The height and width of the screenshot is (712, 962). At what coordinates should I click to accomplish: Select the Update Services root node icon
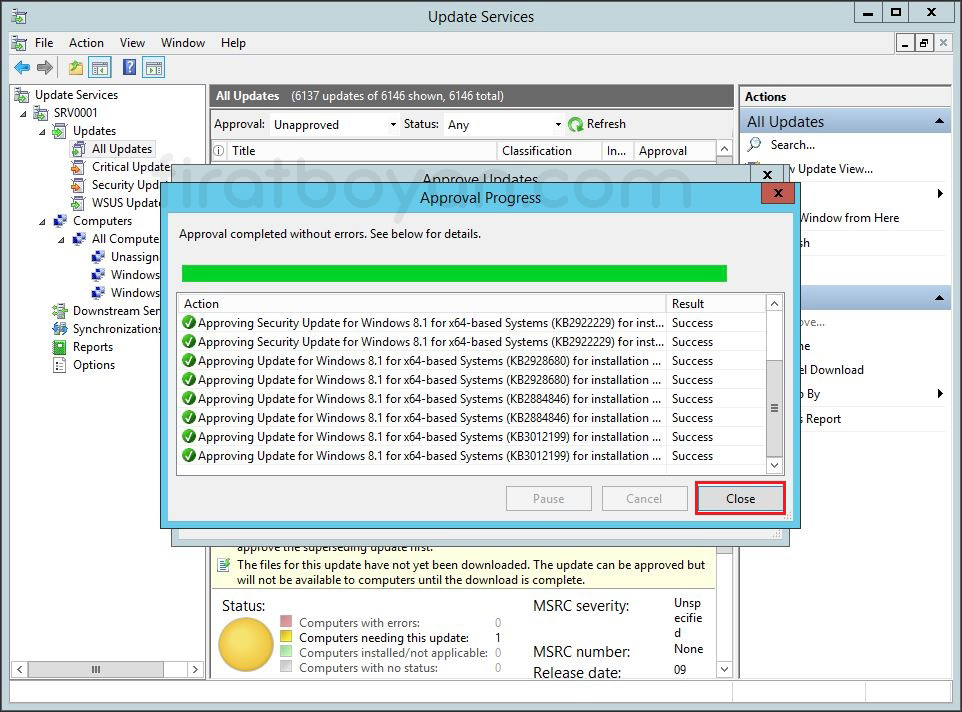pos(22,95)
